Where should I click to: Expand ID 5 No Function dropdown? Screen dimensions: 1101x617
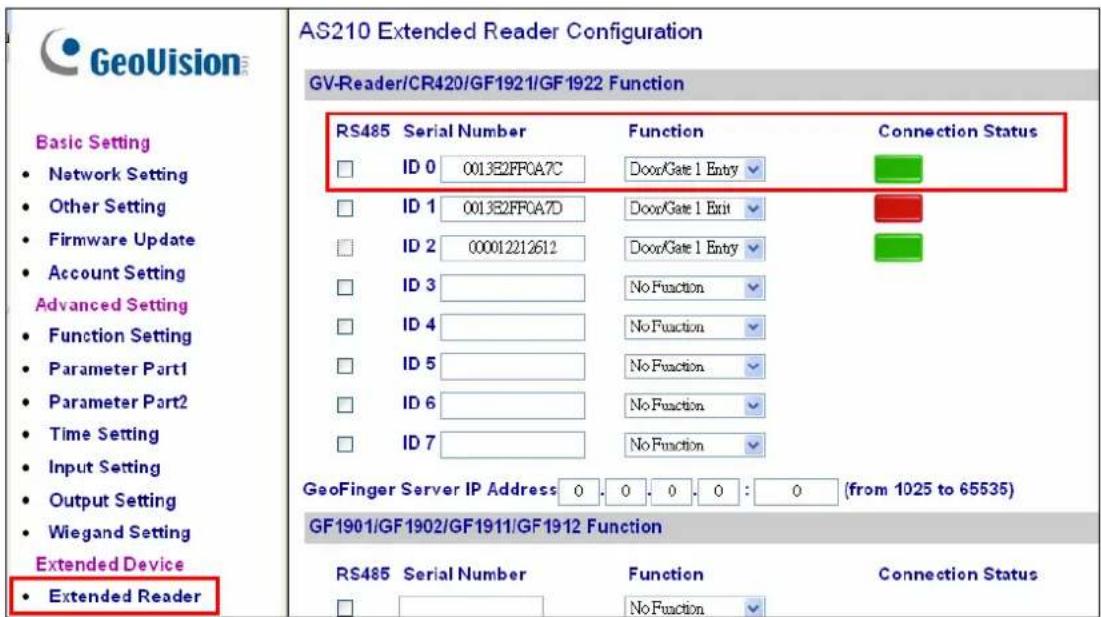click(x=694, y=366)
